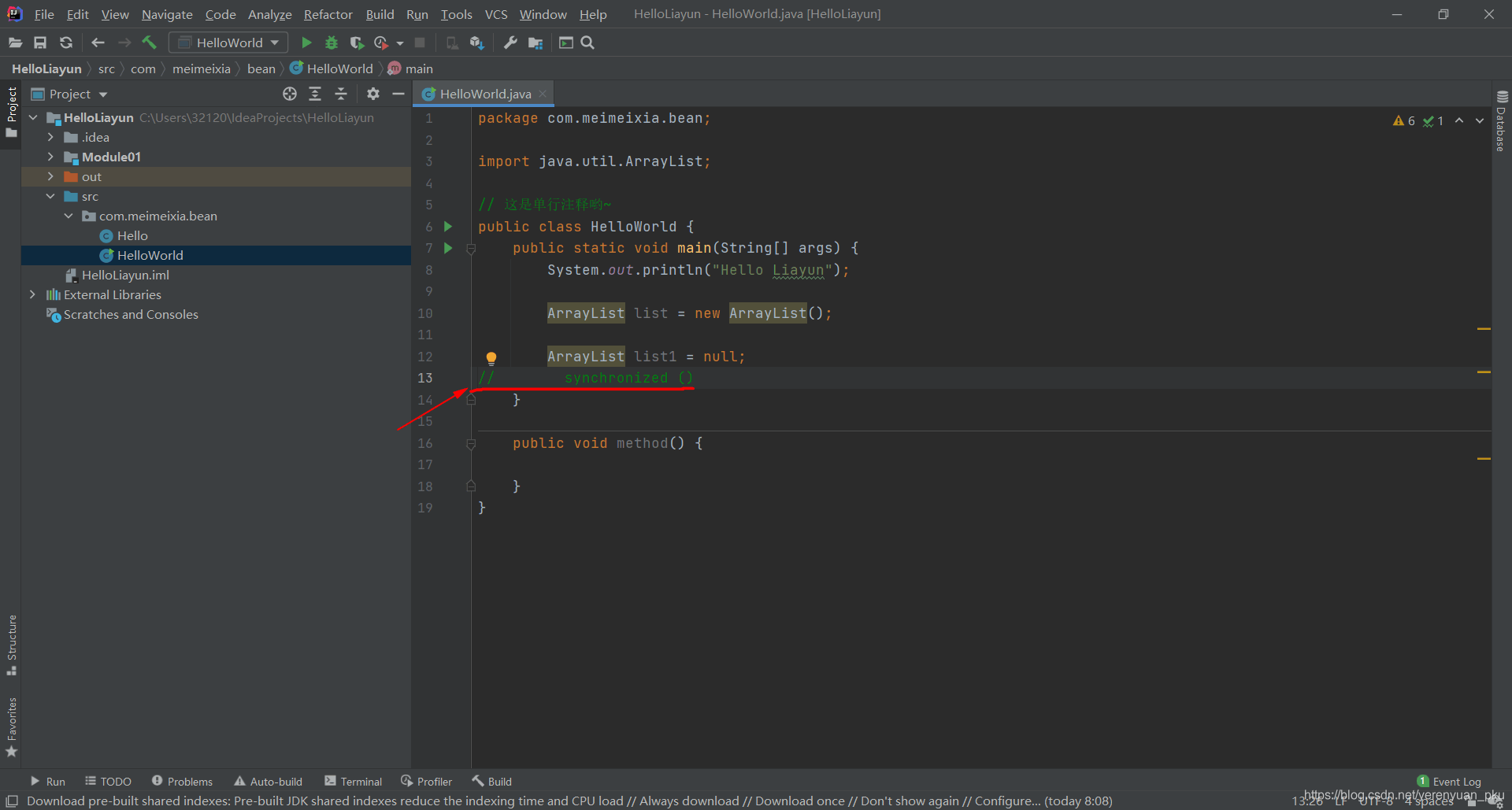Screen dimensions: 1512x810
Task: Open Project Structure icon in toolbar
Action: click(x=535, y=43)
